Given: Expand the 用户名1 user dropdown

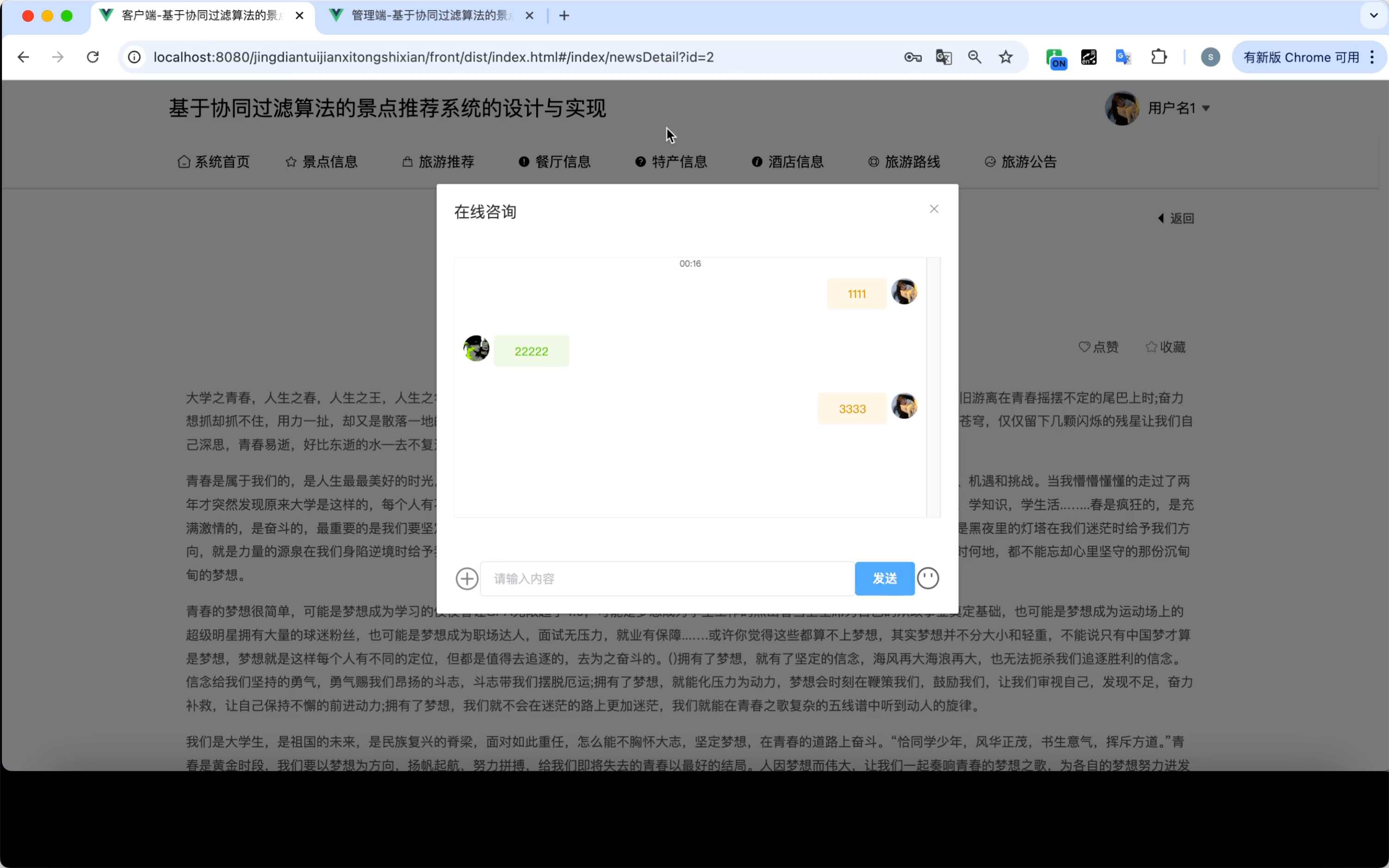Looking at the screenshot, I should (1179, 108).
